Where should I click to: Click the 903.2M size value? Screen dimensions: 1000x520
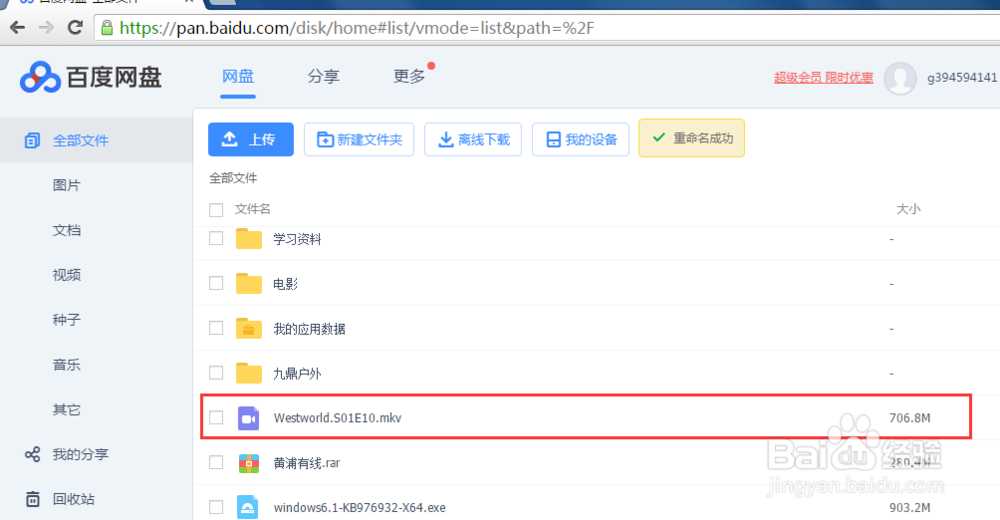click(910, 508)
